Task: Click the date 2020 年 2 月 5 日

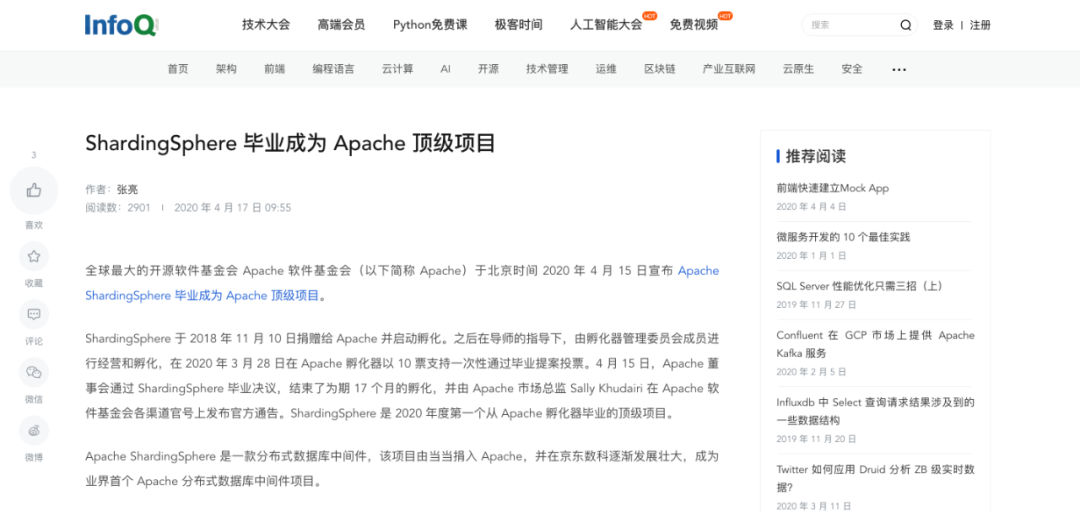Action: (x=811, y=371)
